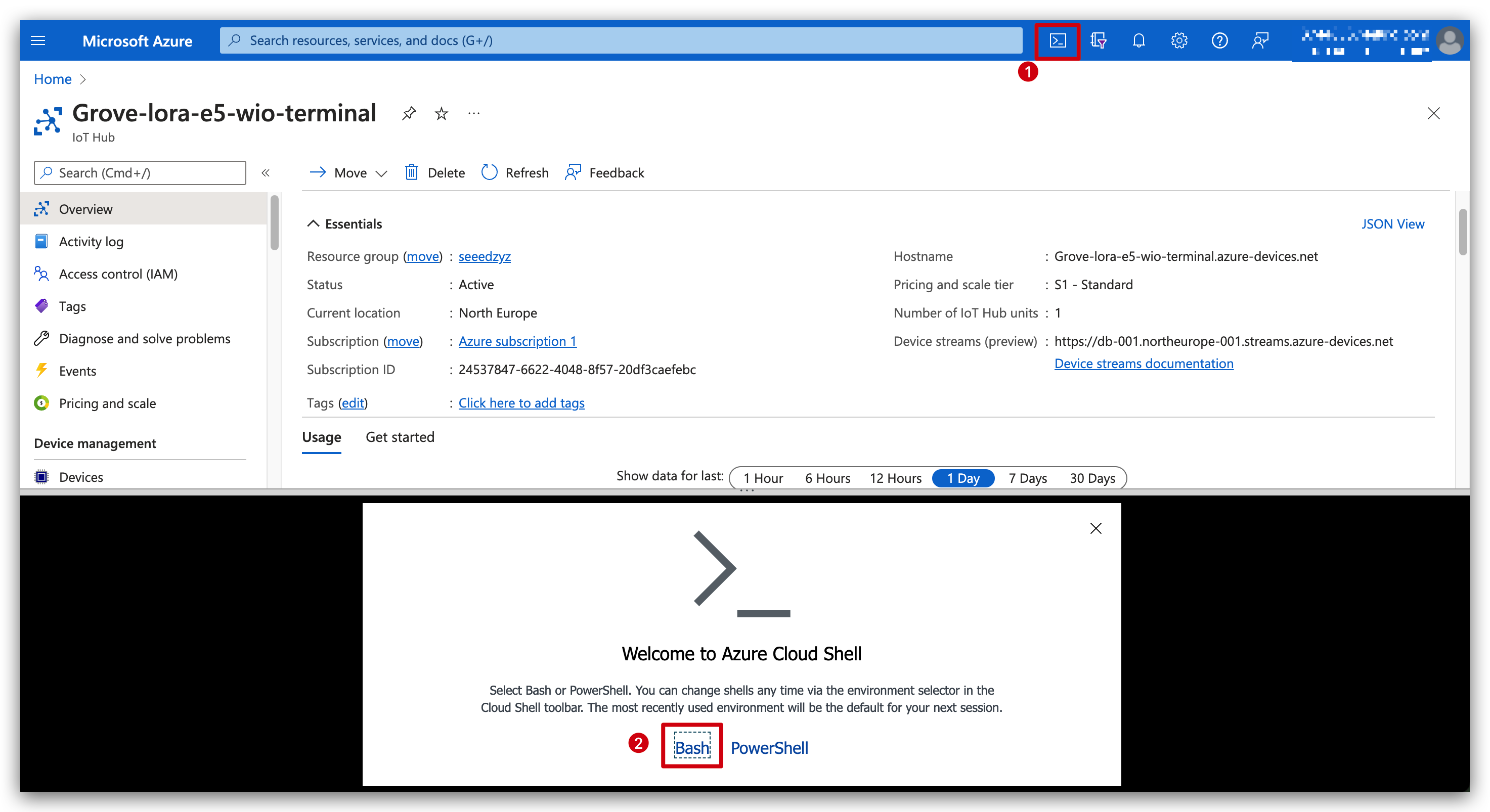Open the JSON View link

[1393, 224]
